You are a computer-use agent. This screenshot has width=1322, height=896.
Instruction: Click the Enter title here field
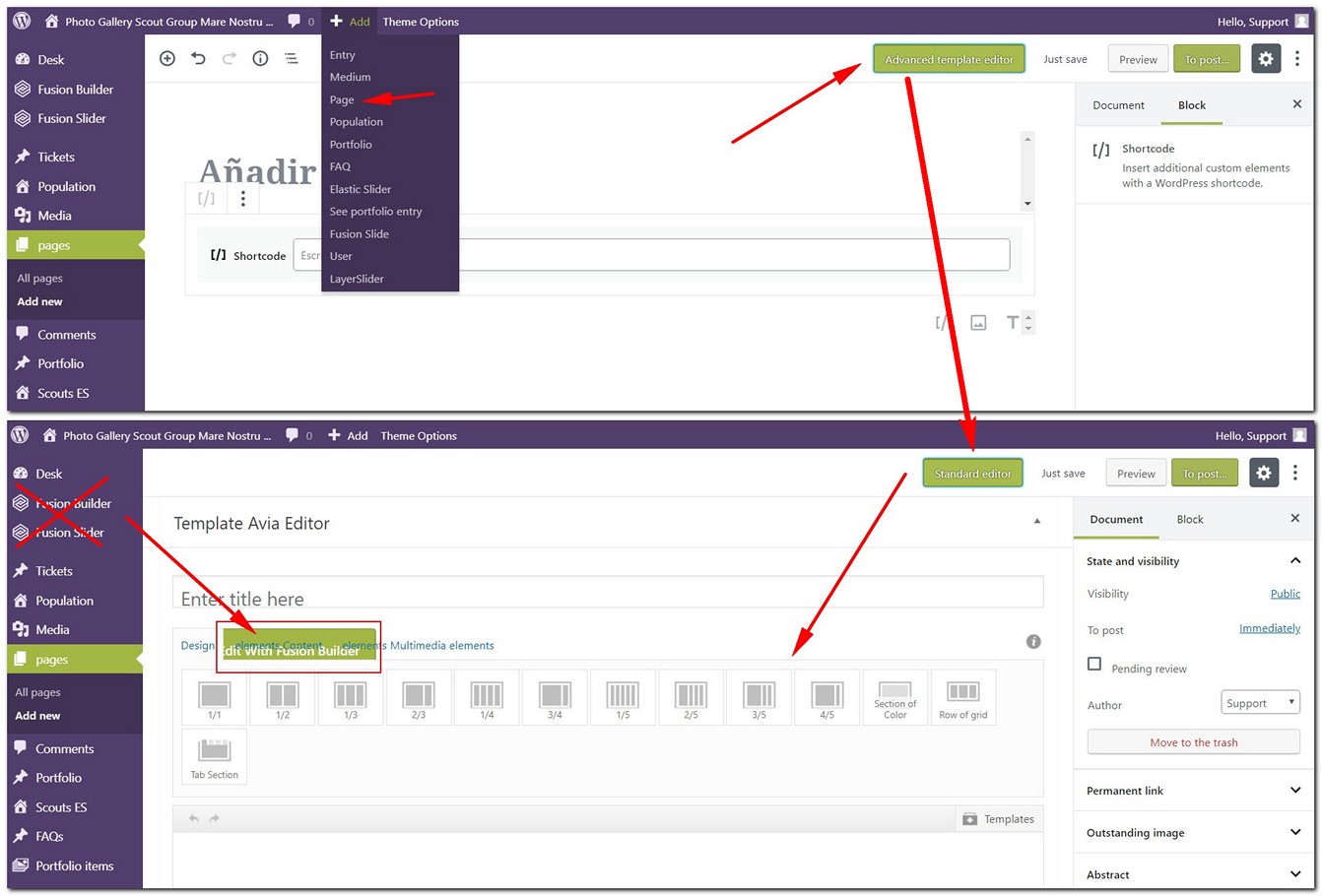pyautogui.click(x=608, y=594)
